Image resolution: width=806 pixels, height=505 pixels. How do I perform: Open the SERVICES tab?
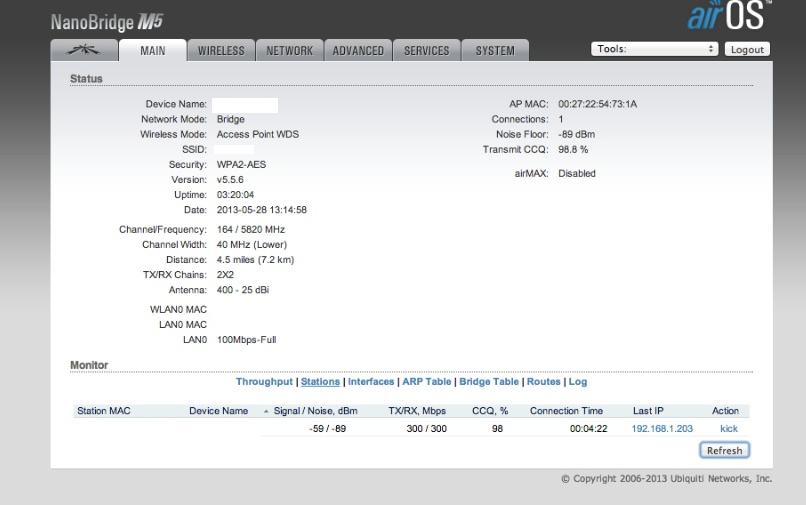(427, 51)
